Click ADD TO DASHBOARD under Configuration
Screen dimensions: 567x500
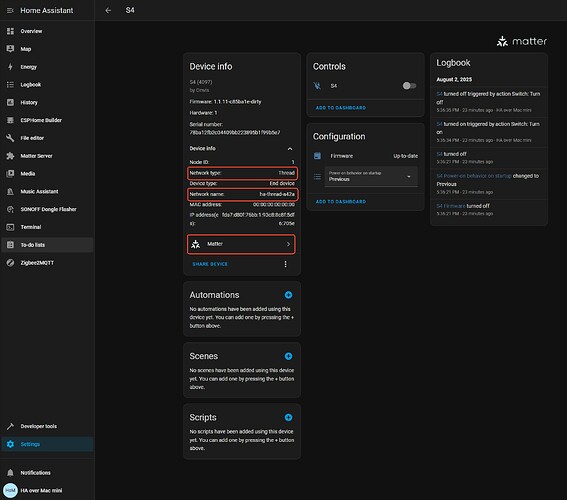[341, 202]
